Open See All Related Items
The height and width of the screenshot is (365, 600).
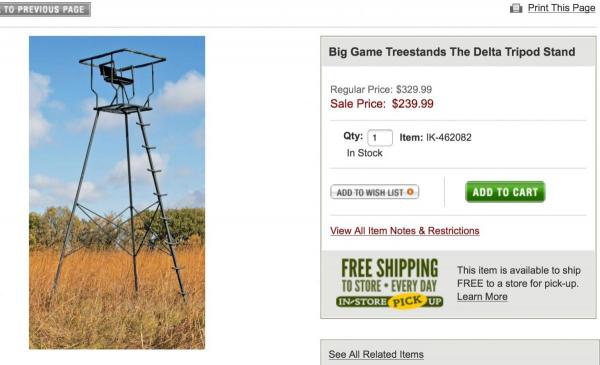point(376,355)
